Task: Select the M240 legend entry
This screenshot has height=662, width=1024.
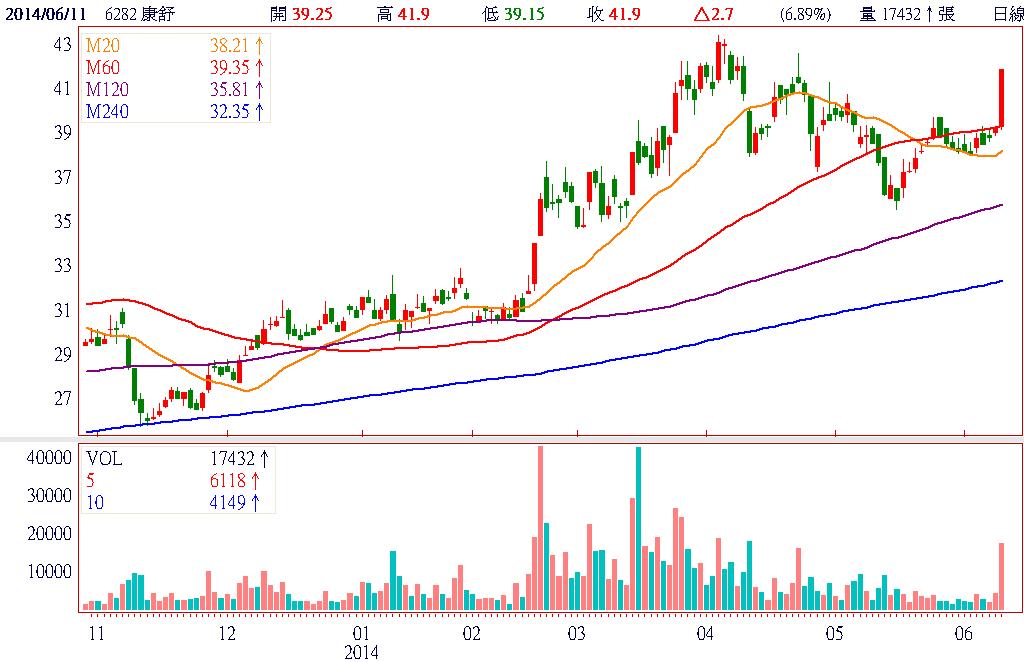Action: point(106,112)
